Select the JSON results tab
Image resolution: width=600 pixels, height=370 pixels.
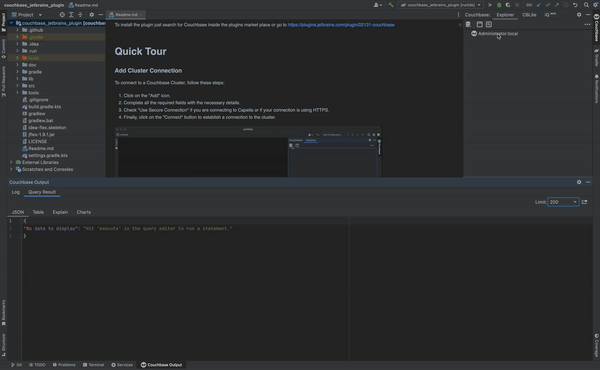18,212
